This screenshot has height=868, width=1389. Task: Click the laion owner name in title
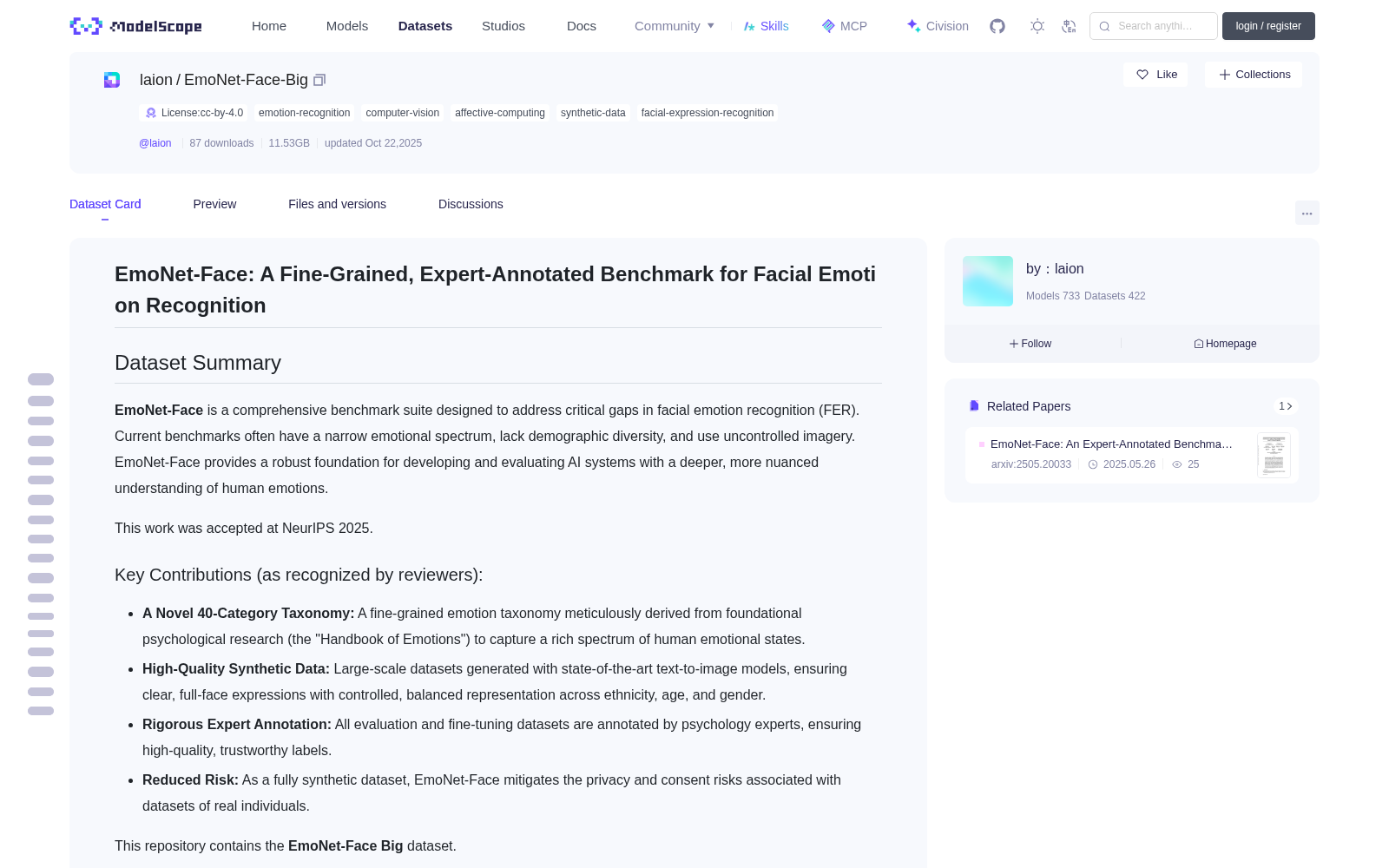pyautogui.click(x=156, y=80)
